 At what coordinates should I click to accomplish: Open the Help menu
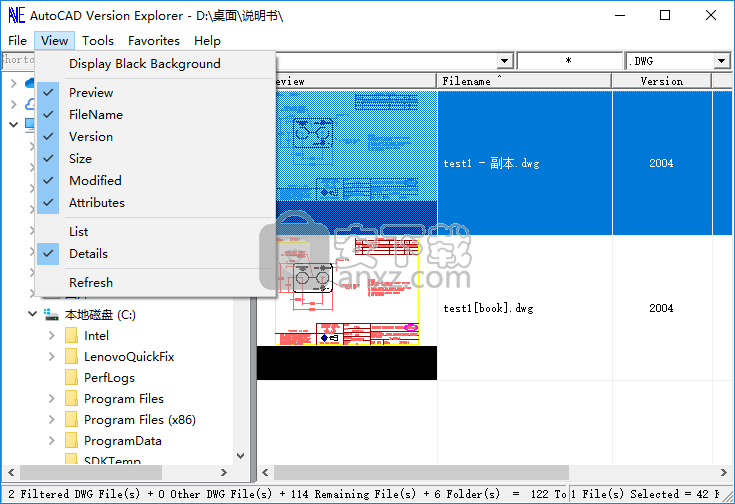click(207, 41)
